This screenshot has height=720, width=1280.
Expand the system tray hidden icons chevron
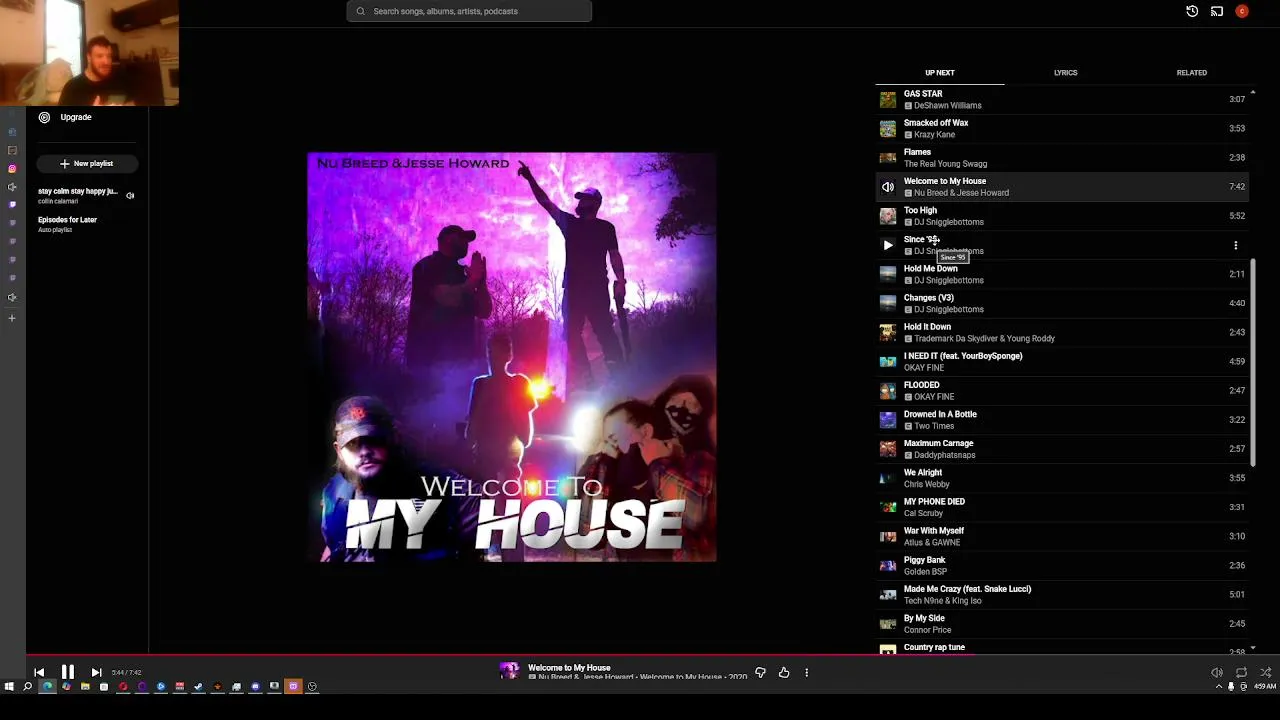tap(1219, 687)
